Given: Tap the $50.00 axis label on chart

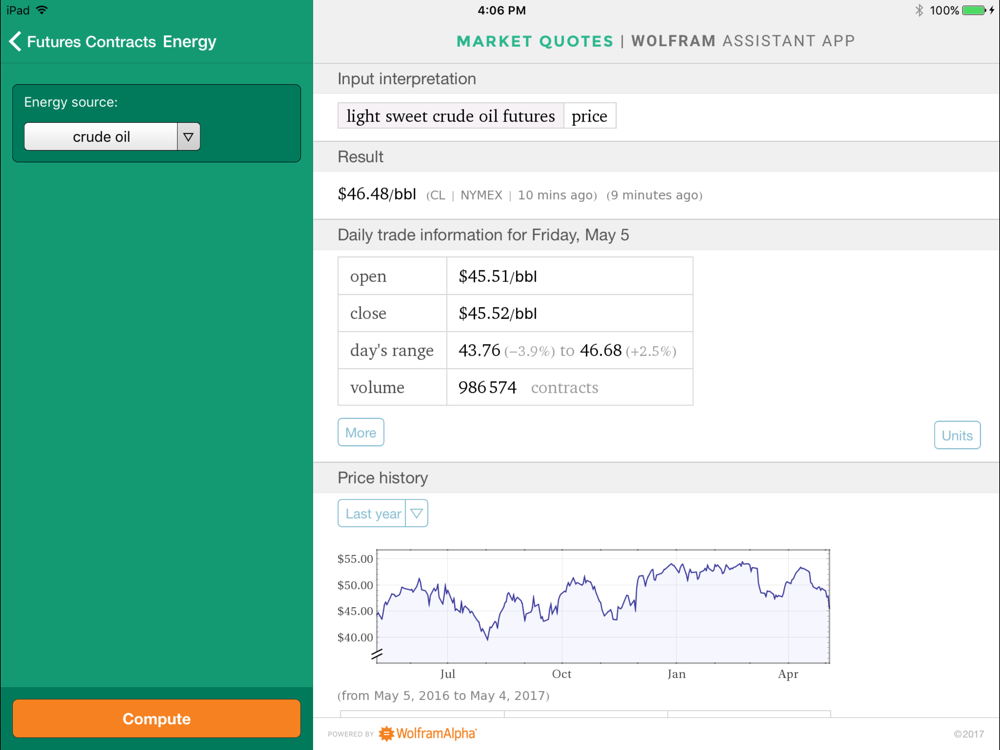Looking at the screenshot, I should pos(355,585).
